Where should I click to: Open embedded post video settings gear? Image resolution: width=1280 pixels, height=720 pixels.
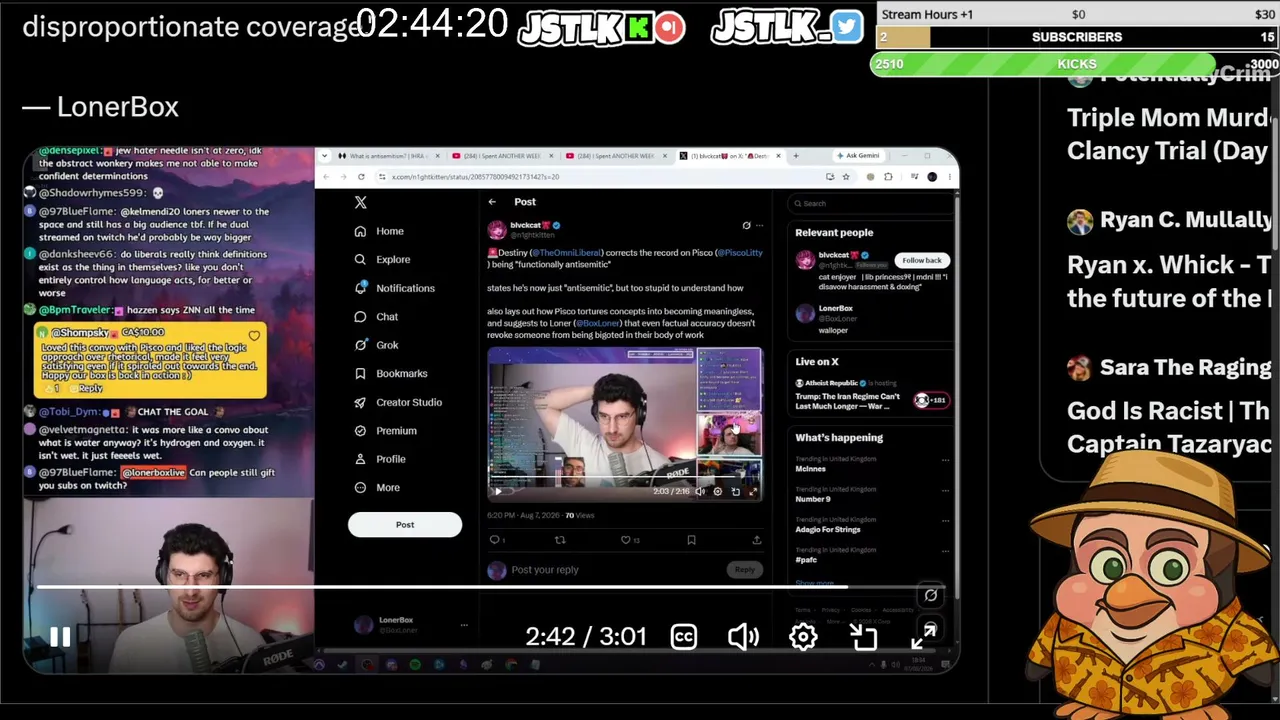click(x=717, y=491)
